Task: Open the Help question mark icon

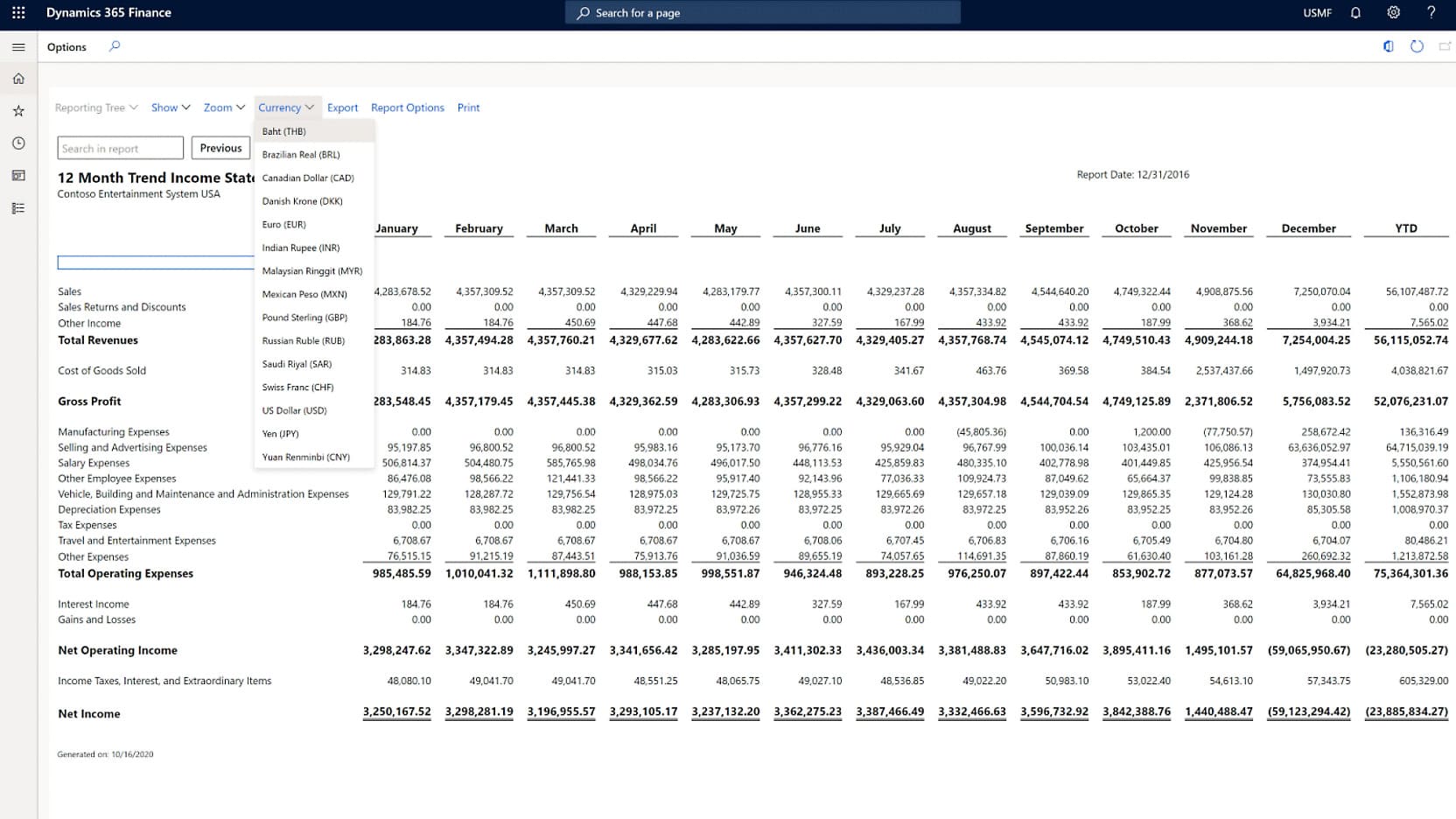Action: click(1432, 12)
